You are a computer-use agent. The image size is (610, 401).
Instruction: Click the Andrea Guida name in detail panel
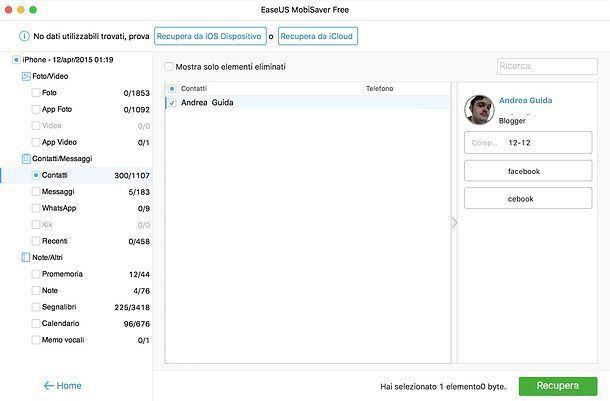pos(525,100)
